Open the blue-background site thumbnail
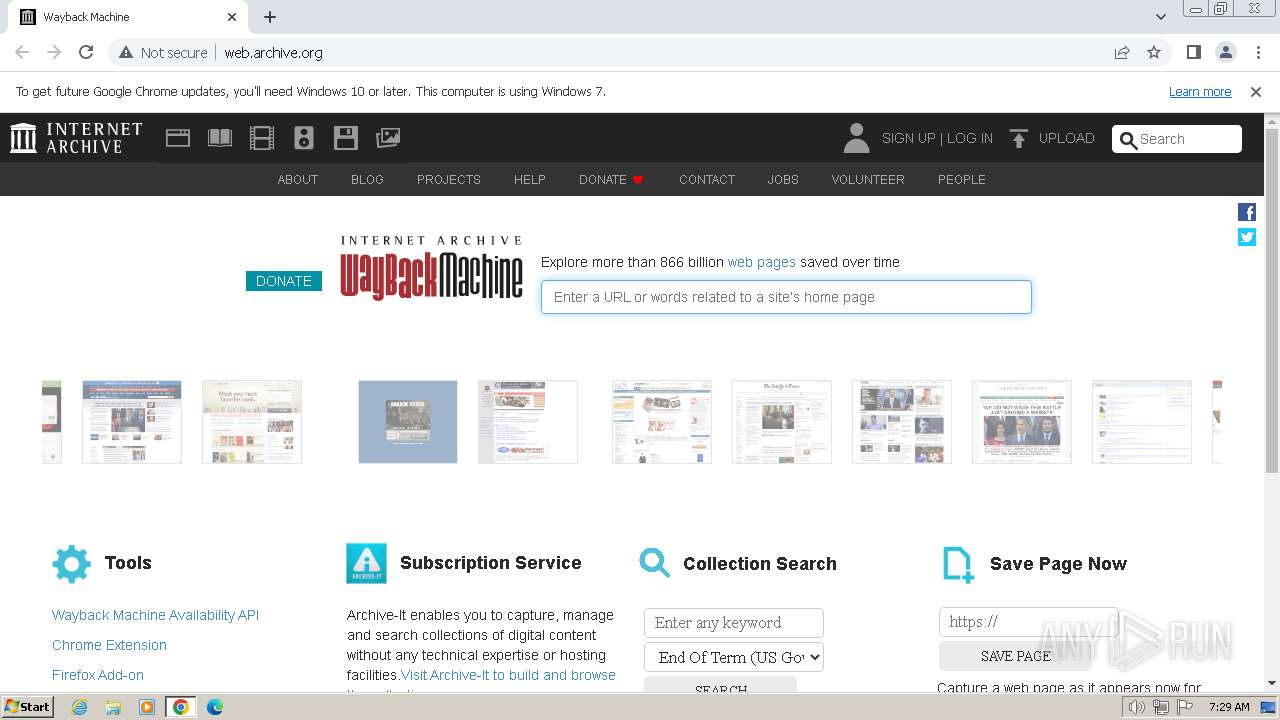Image resolution: width=1280 pixels, height=720 pixels. [x=408, y=422]
